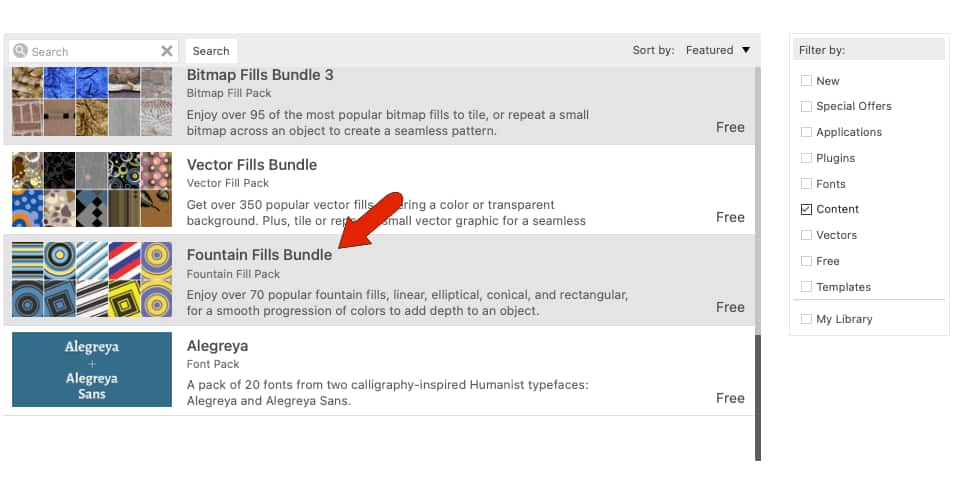The image size is (959, 481).
Task: Click the magnifier icon in search field
Action: 20,51
